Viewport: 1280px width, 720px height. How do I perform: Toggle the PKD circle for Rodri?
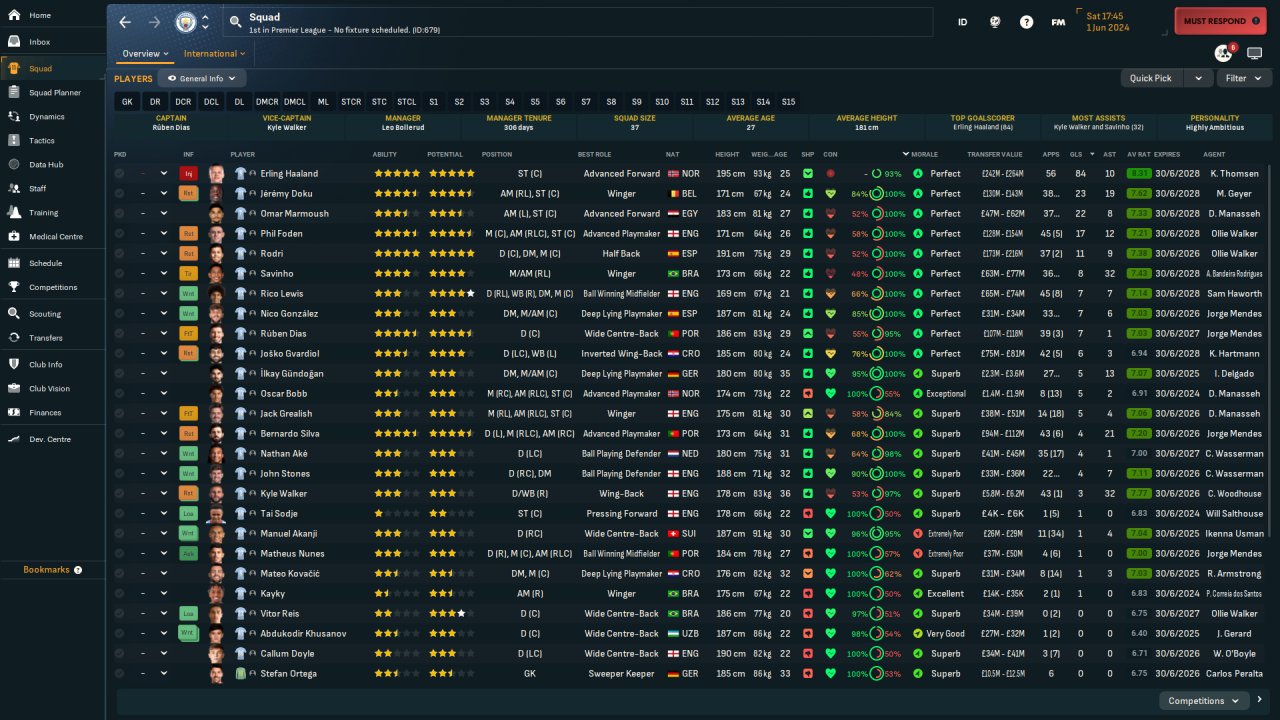(x=120, y=253)
